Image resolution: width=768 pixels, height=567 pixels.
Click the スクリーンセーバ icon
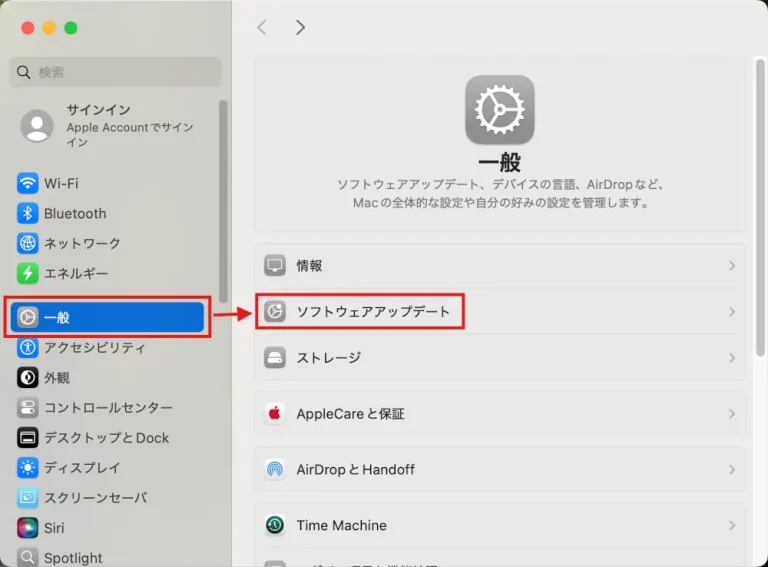tap(27, 497)
